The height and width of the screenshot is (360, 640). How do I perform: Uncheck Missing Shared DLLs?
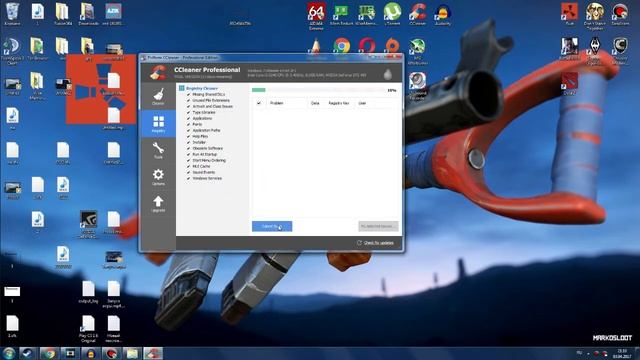point(189,94)
